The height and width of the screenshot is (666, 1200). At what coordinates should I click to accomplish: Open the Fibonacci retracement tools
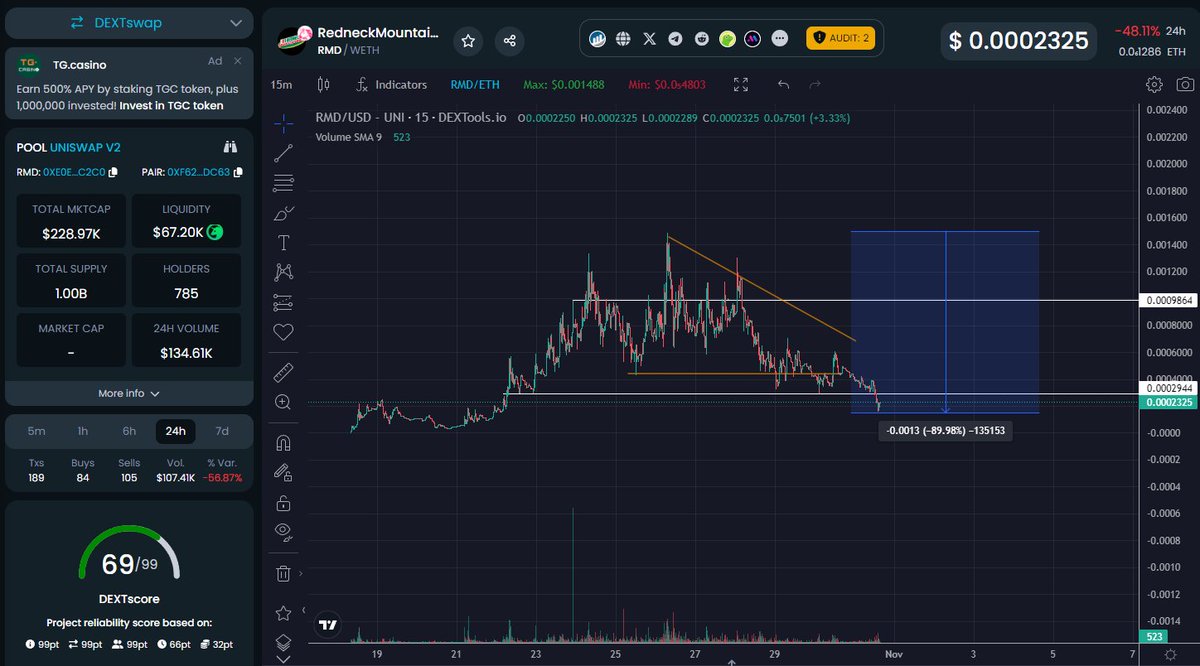[x=283, y=183]
